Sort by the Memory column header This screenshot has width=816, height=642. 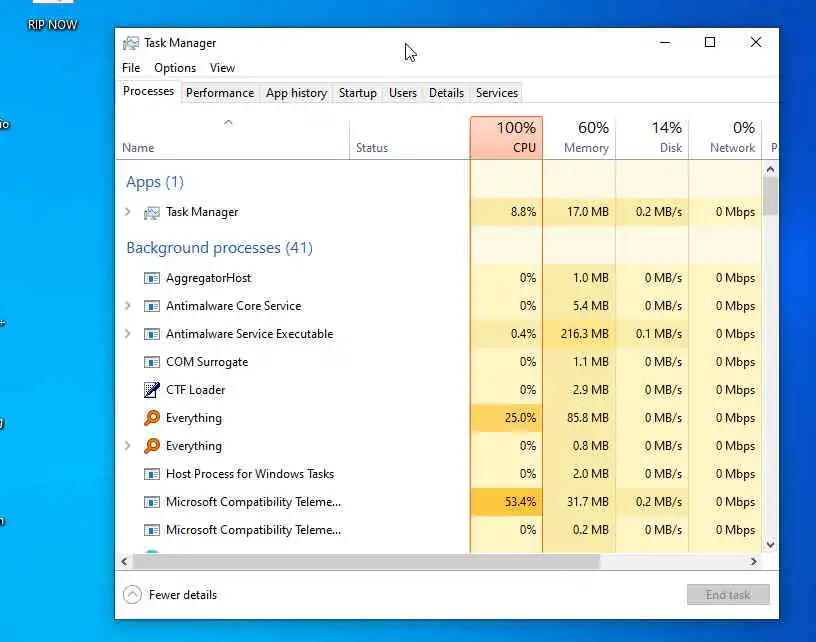579,137
